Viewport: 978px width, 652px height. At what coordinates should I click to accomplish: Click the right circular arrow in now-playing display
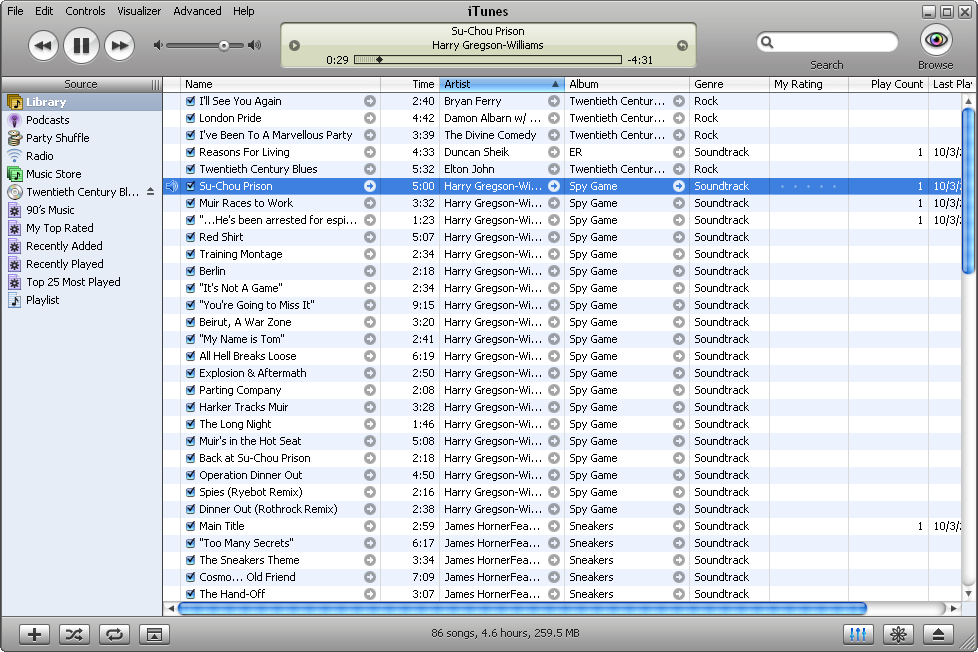(x=682, y=45)
